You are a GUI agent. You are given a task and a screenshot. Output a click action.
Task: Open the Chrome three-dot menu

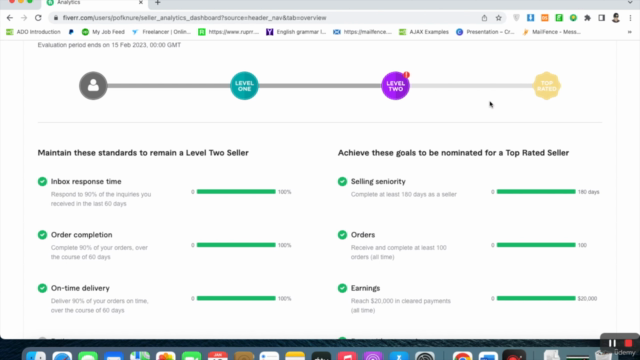[630, 18]
